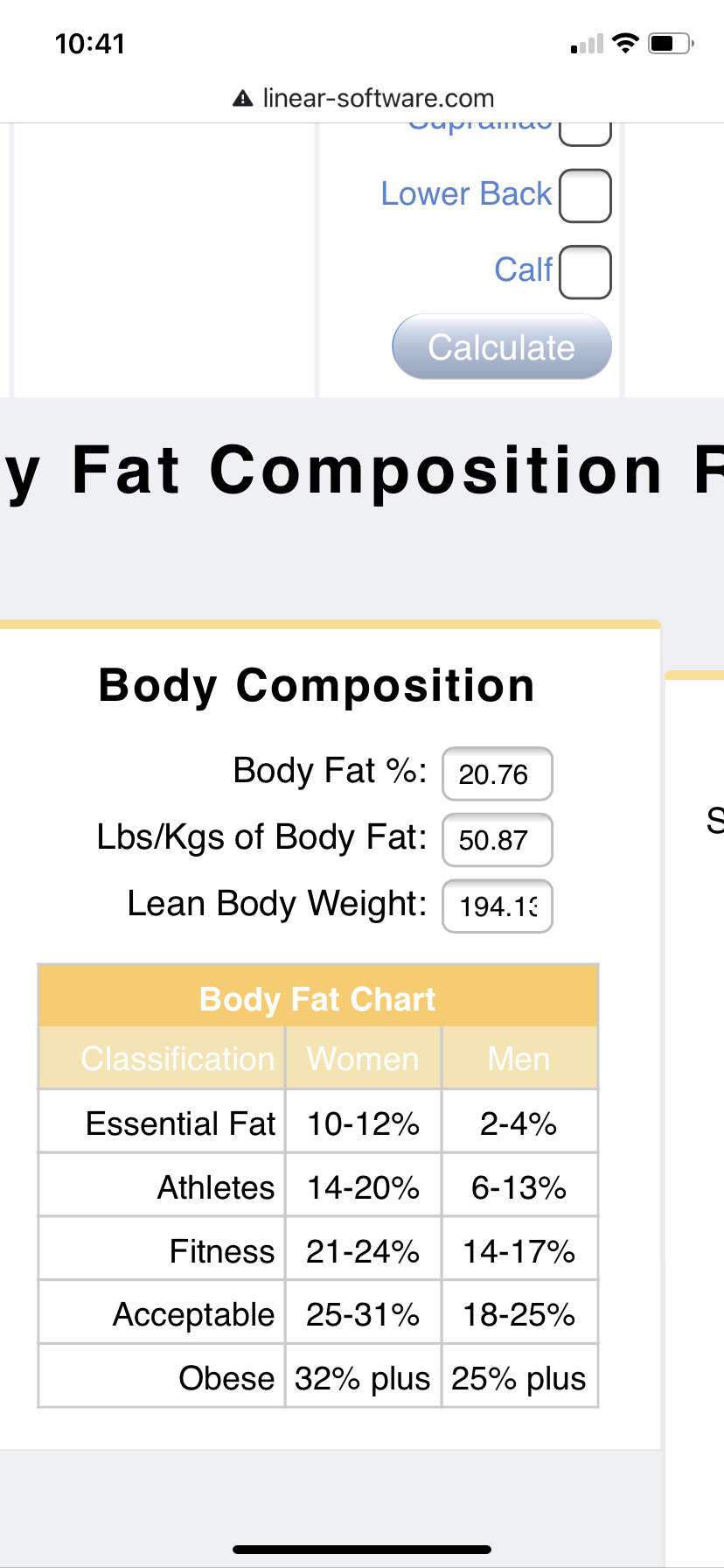Tap the Wi-Fi status icon
724x1568 pixels.
pyautogui.click(x=625, y=43)
